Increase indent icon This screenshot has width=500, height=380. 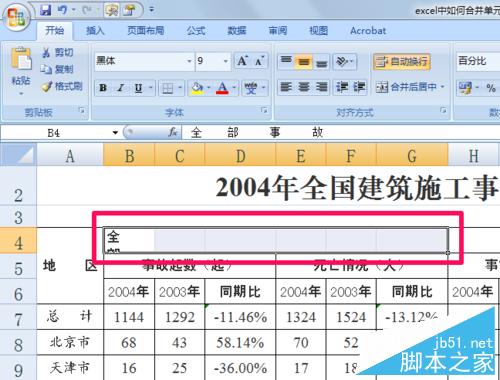359,87
